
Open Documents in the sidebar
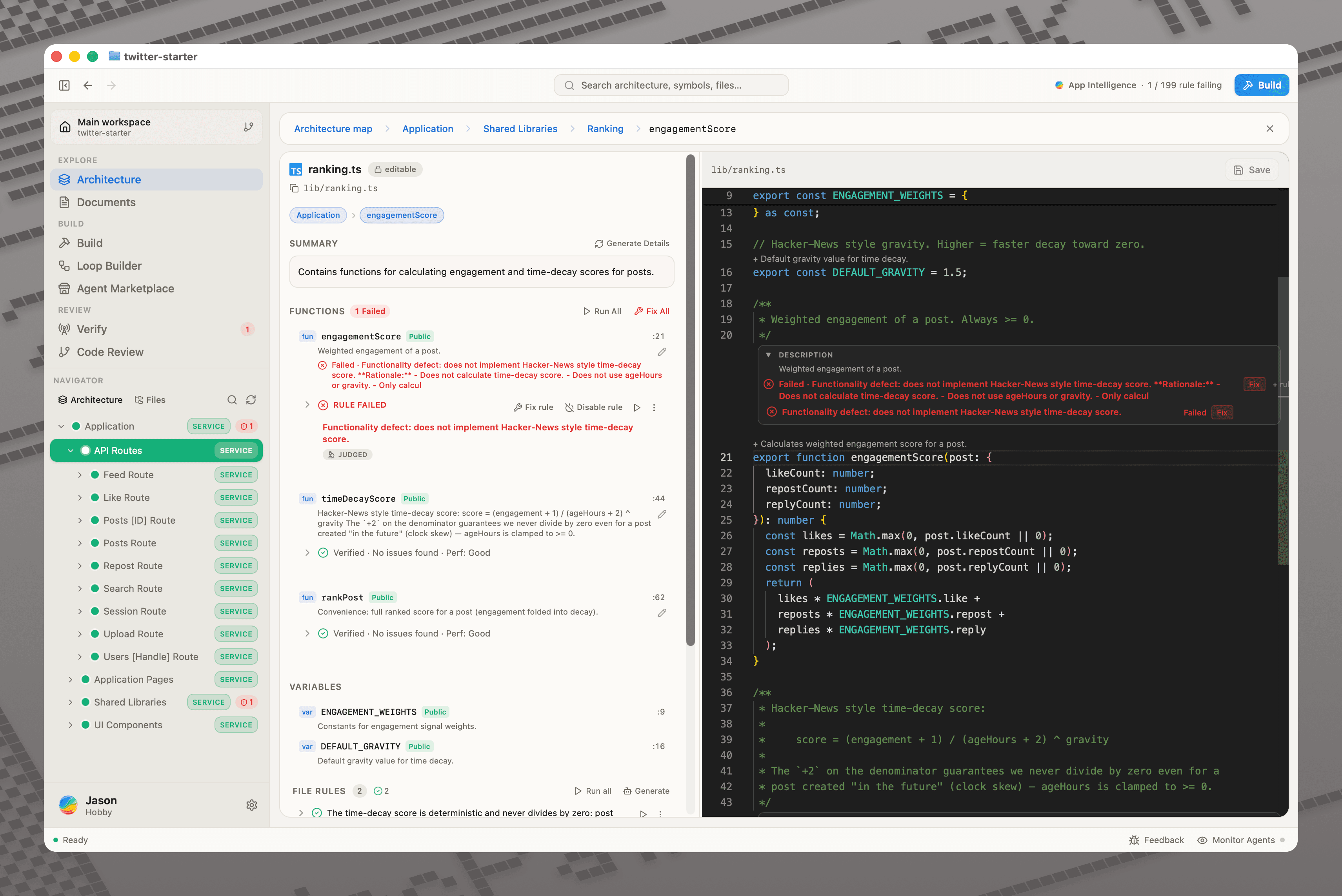coord(156,202)
